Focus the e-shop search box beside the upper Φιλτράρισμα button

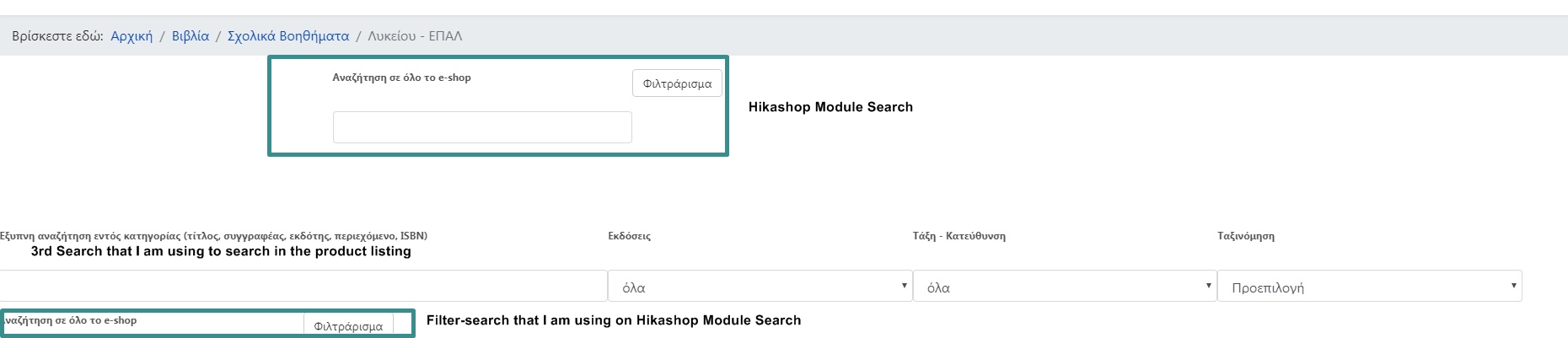coord(482,127)
